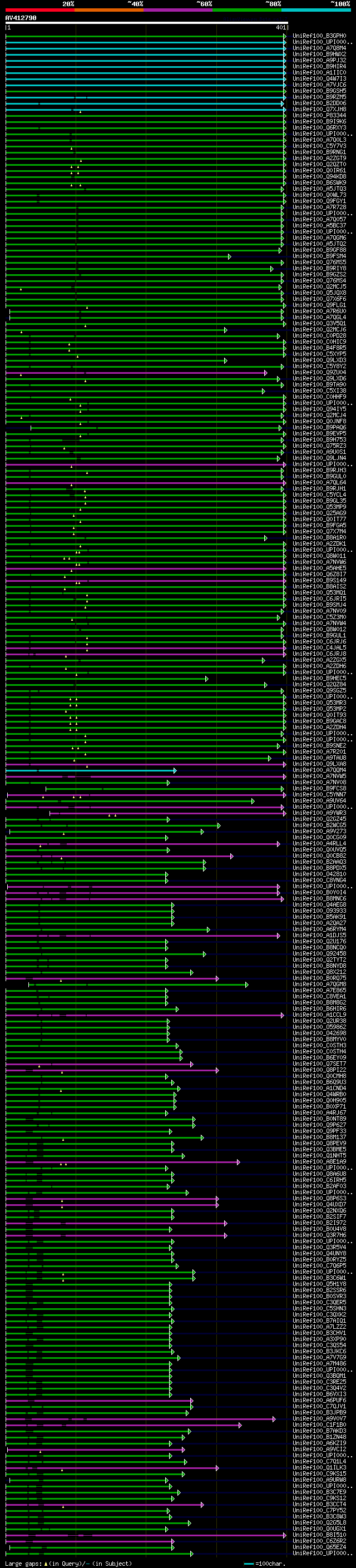The height and width of the screenshot is (1568, 356).
Task: Open hit UniRef100_C7PY52
Action: [319, 1510]
